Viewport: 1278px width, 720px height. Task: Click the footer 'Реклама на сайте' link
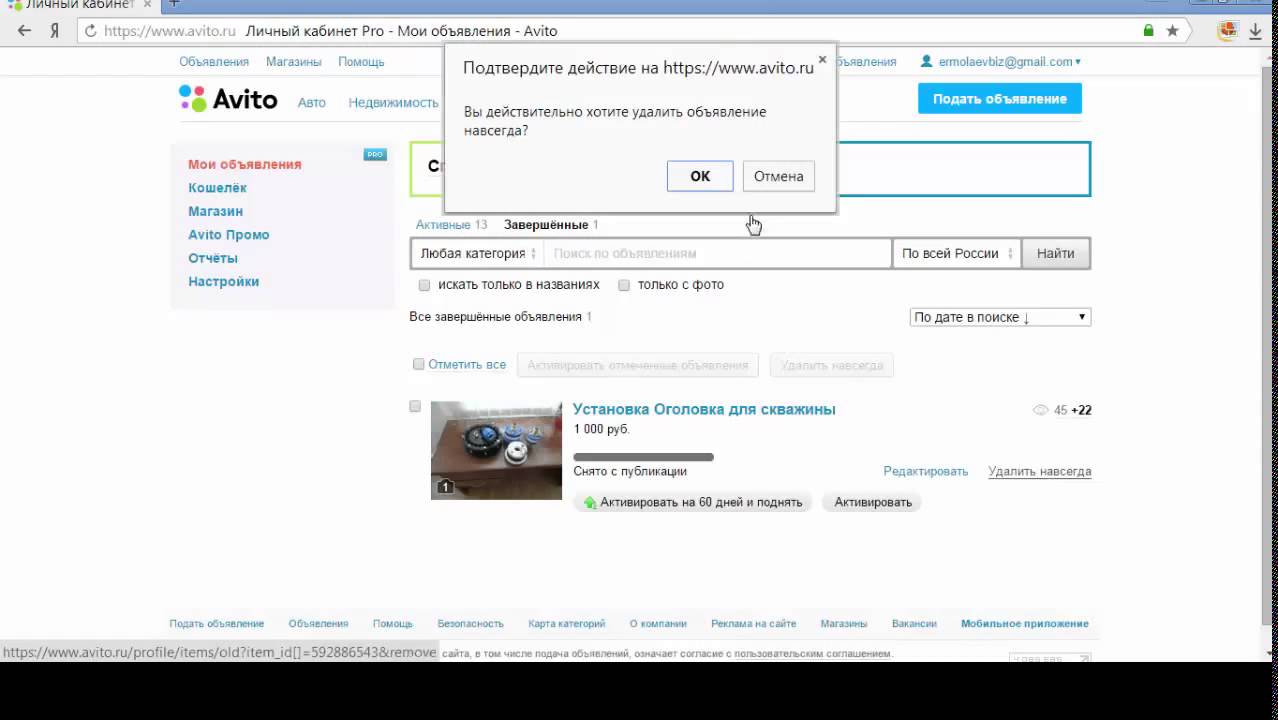(754, 623)
